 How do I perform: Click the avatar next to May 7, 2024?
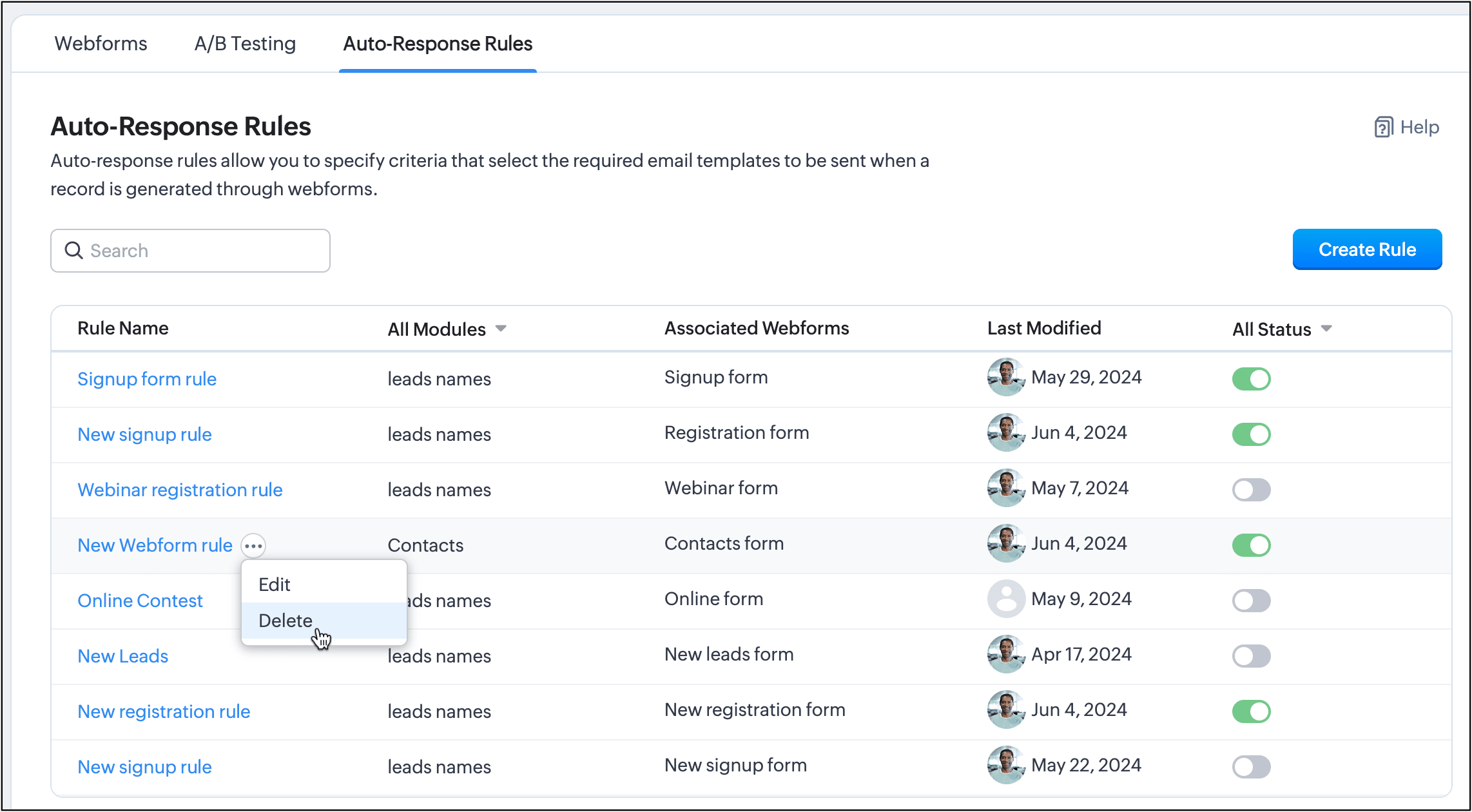tap(1005, 488)
